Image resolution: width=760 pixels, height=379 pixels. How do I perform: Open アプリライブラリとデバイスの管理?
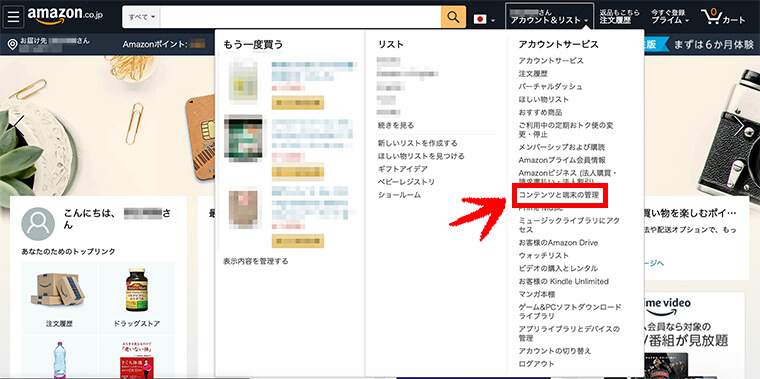[569, 333]
